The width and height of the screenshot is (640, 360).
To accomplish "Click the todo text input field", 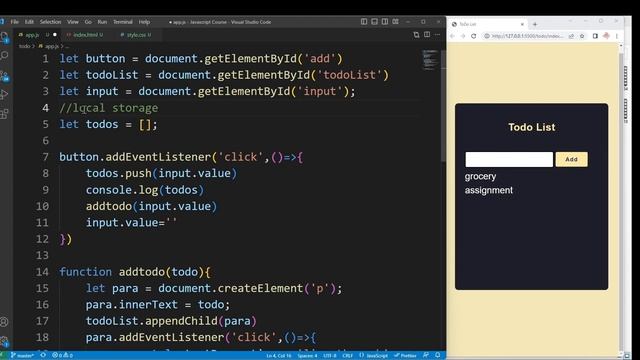I will point(509,160).
